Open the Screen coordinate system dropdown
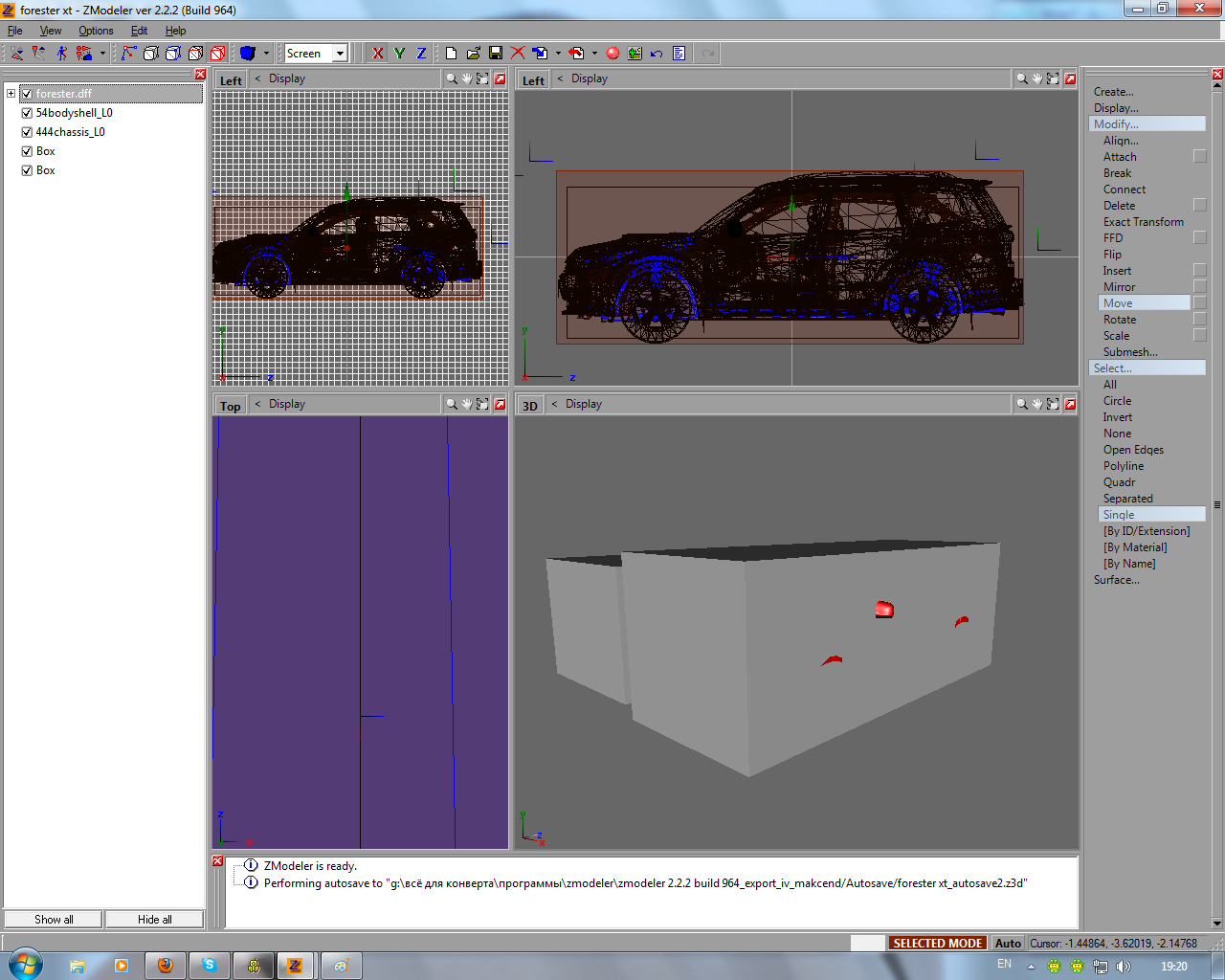1225x980 pixels. 339,54
